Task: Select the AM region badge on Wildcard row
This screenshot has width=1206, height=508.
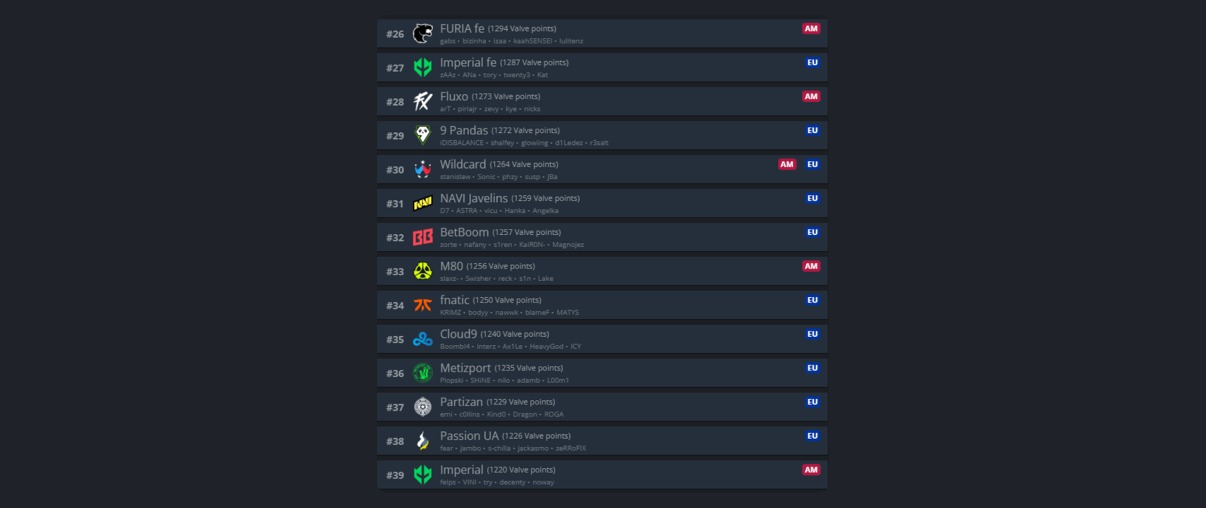Action: pos(787,164)
